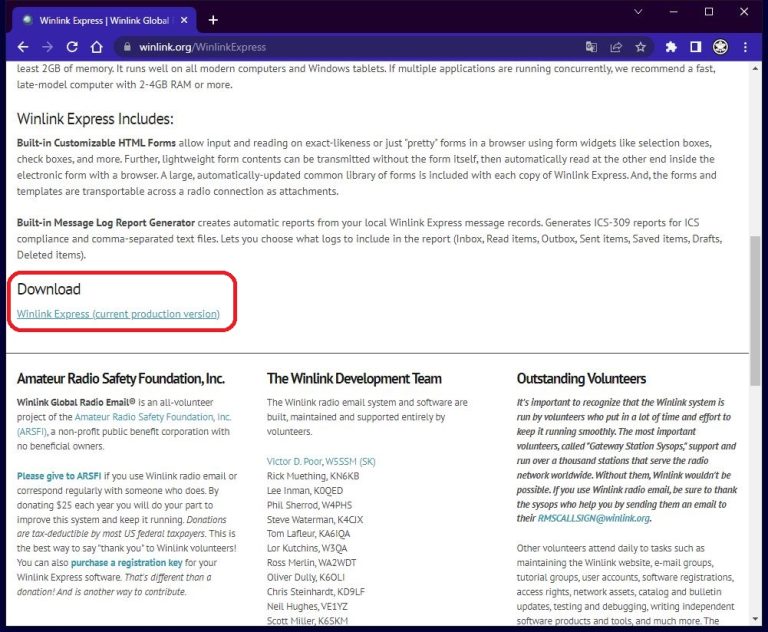This screenshot has height=632, width=768.
Task: Toggle the browser side panel
Action: 696,47
